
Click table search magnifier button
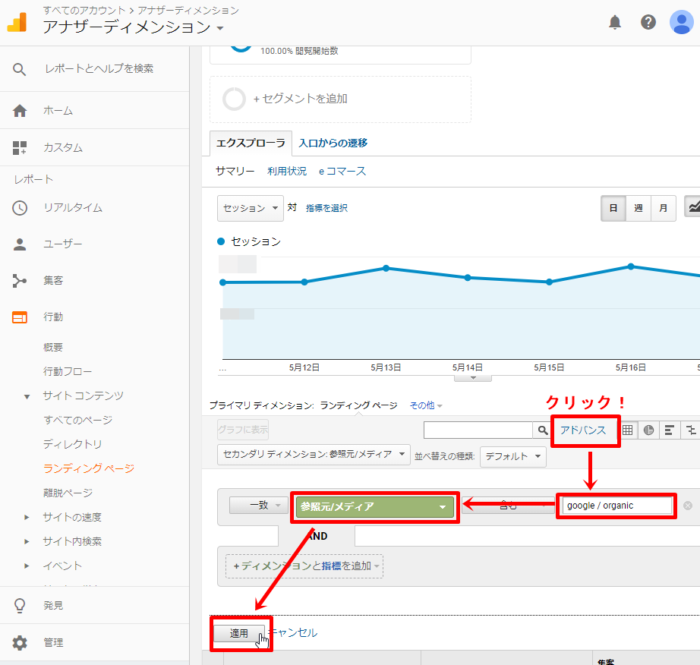tap(542, 430)
